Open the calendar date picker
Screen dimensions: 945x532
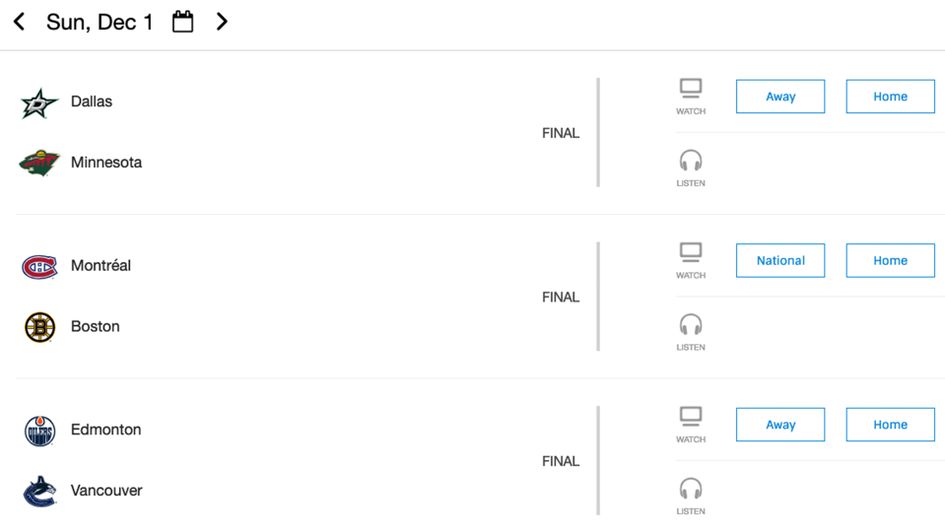[x=183, y=21]
